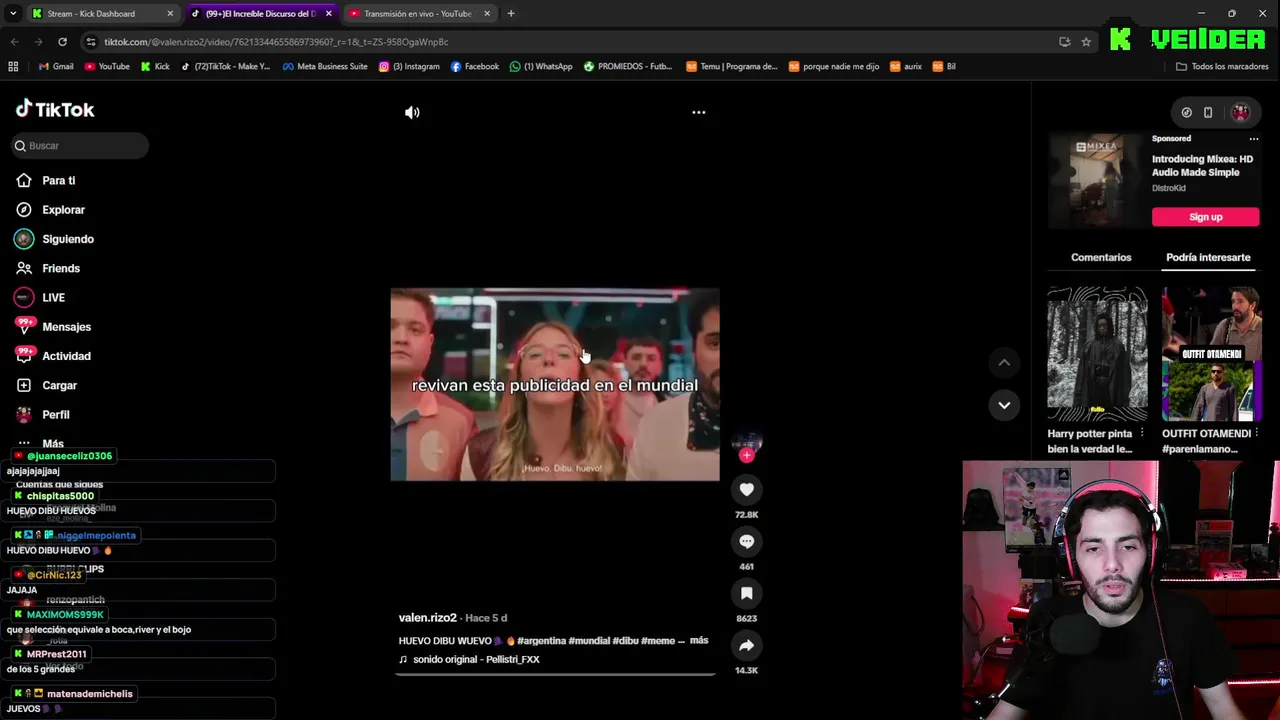The height and width of the screenshot is (720, 1280).
Task: Save video using the bookmark icon
Action: point(746,593)
